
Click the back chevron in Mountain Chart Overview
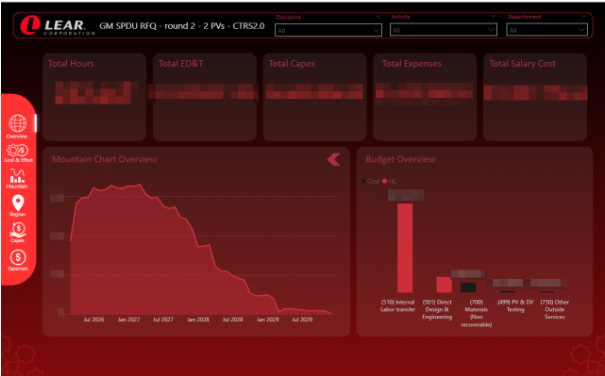click(x=334, y=159)
